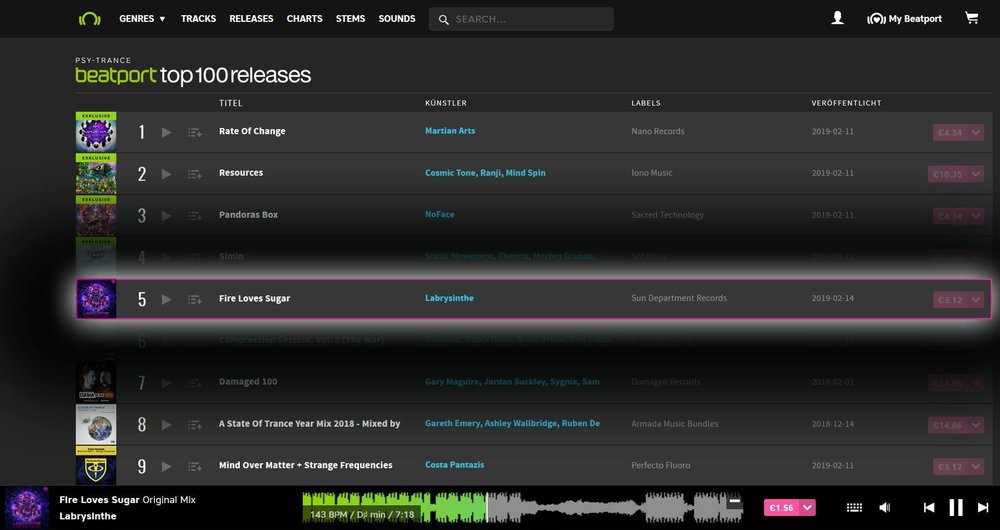Open the shopping cart
1000x530 pixels.
click(971, 18)
